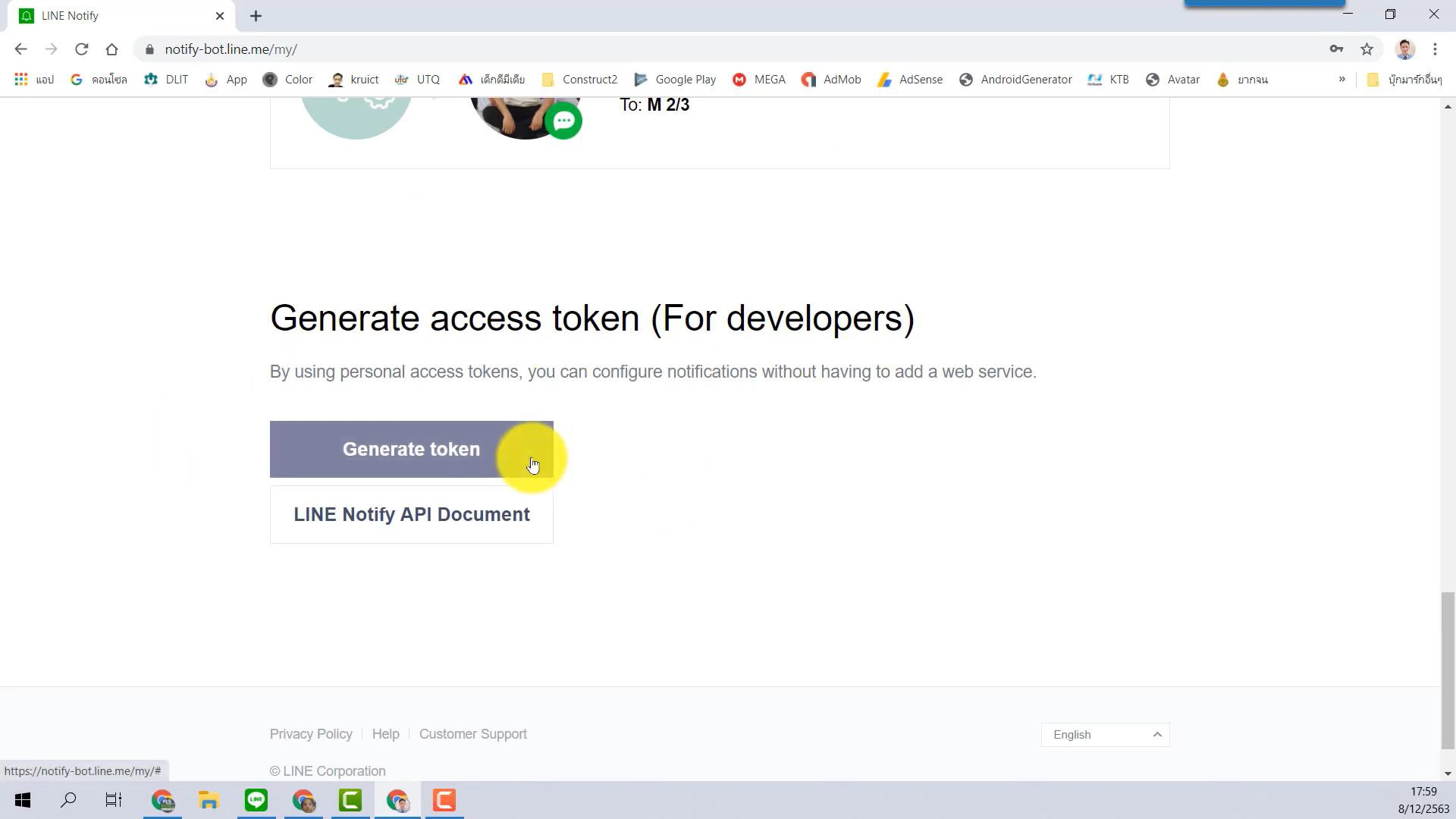Click the scrollbar down arrow
The image size is (1456, 819).
tap(1448, 773)
